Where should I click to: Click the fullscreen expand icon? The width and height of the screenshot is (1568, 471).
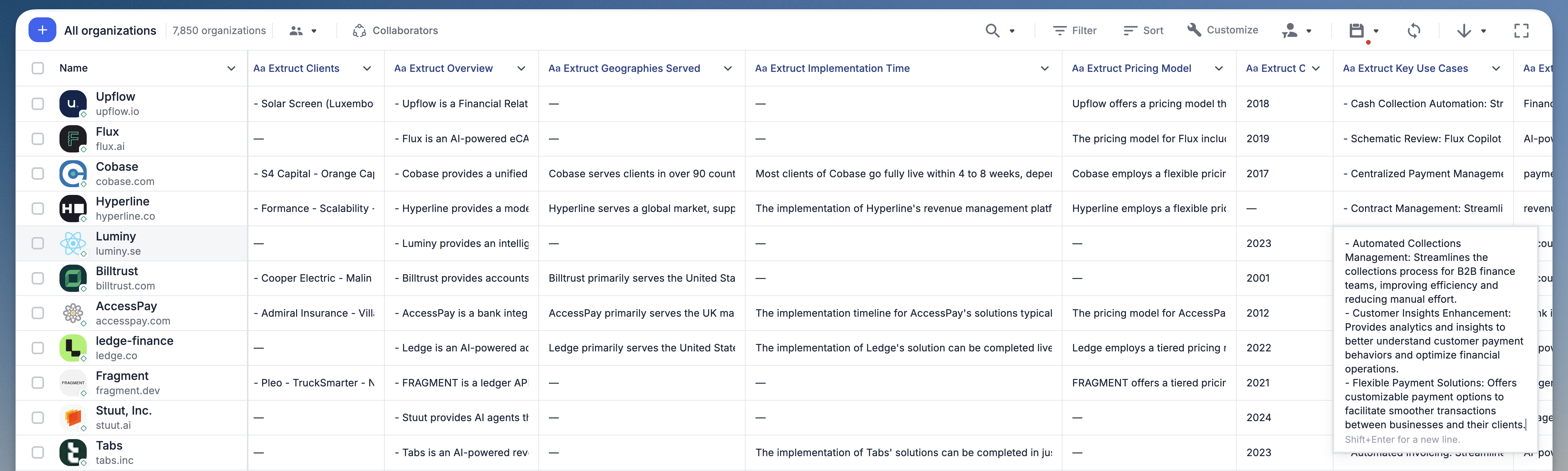pyautogui.click(x=1521, y=30)
